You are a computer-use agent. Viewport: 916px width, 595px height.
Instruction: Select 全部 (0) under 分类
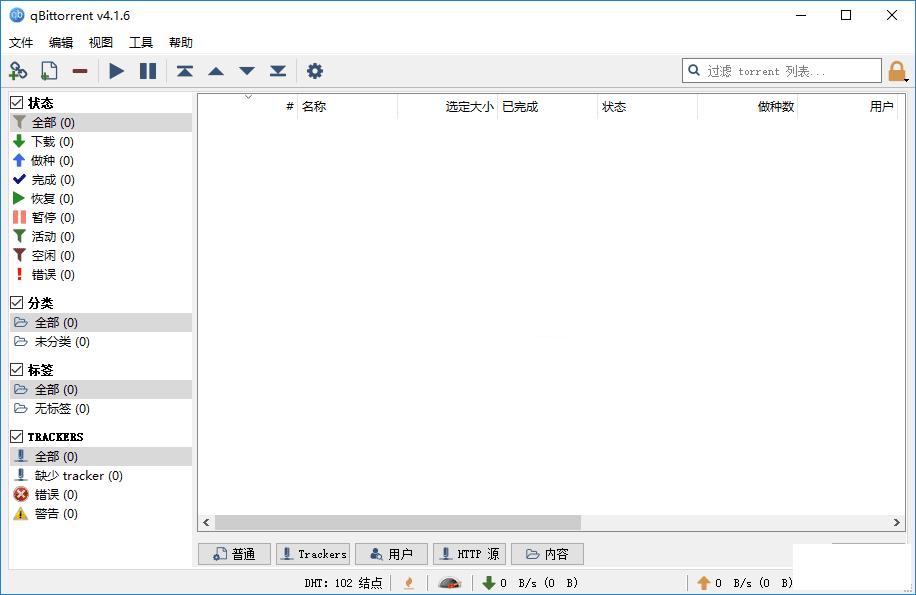(x=100, y=322)
